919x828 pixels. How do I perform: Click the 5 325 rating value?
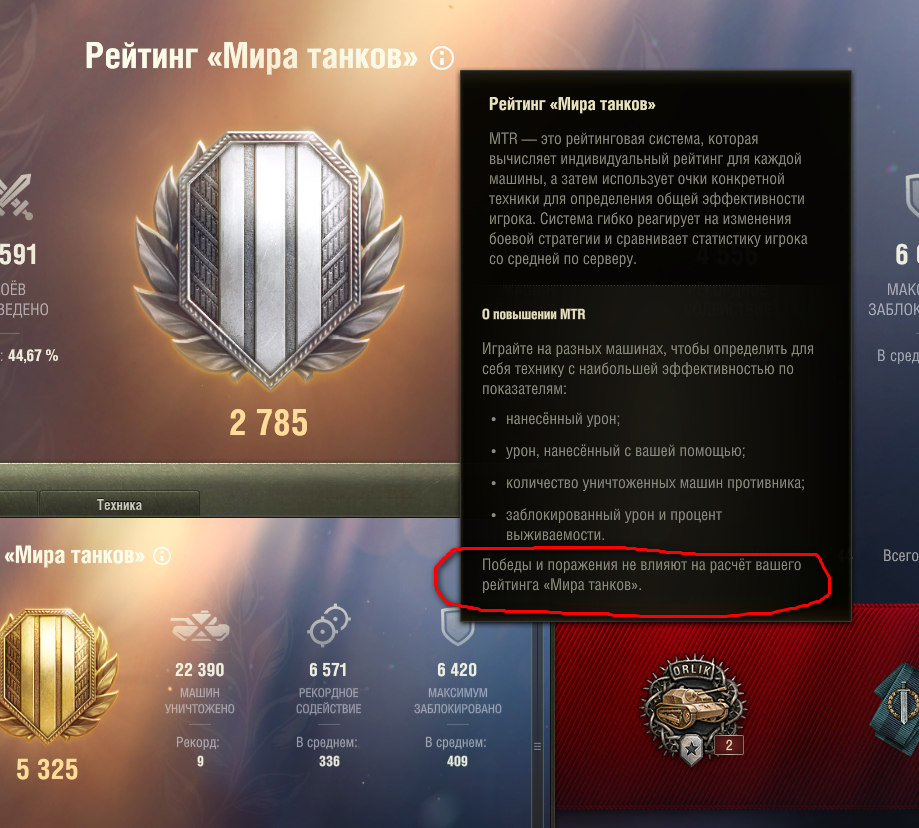(47, 769)
